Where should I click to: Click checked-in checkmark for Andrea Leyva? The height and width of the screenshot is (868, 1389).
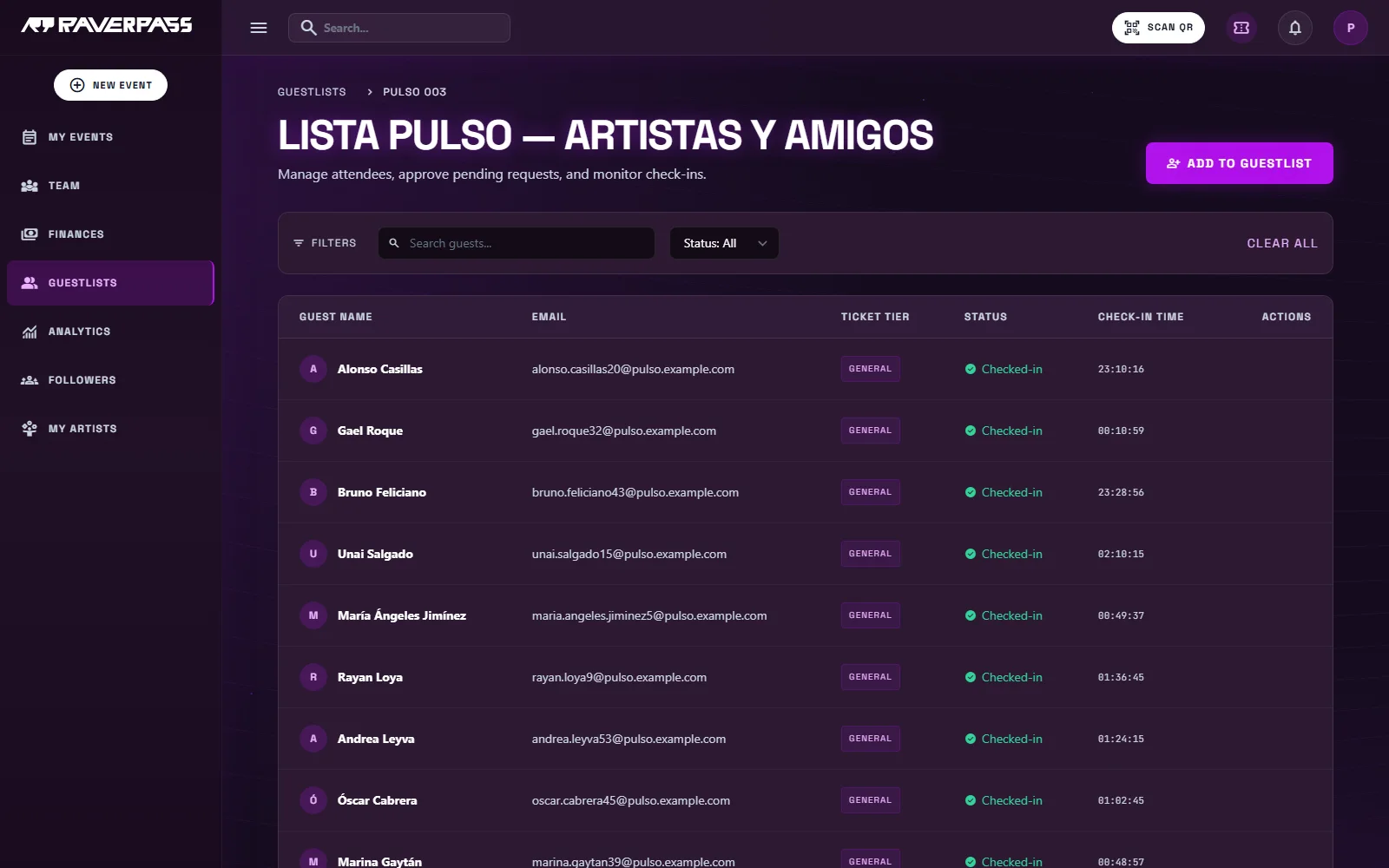point(971,739)
